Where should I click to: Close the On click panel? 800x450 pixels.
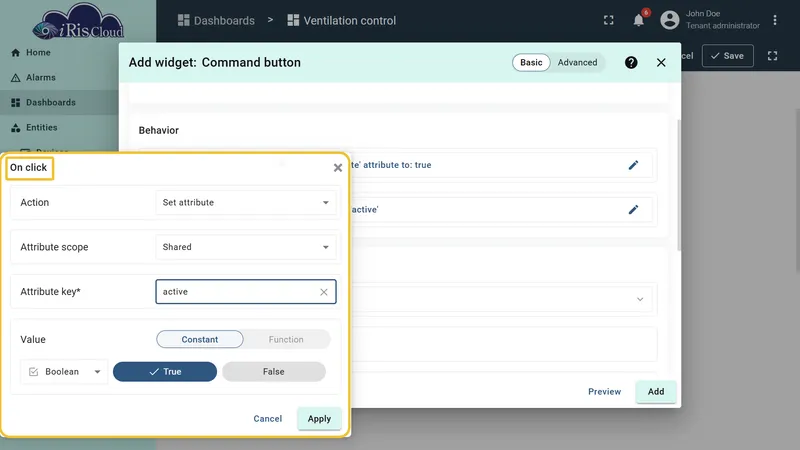pyautogui.click(x=338, y=168)
